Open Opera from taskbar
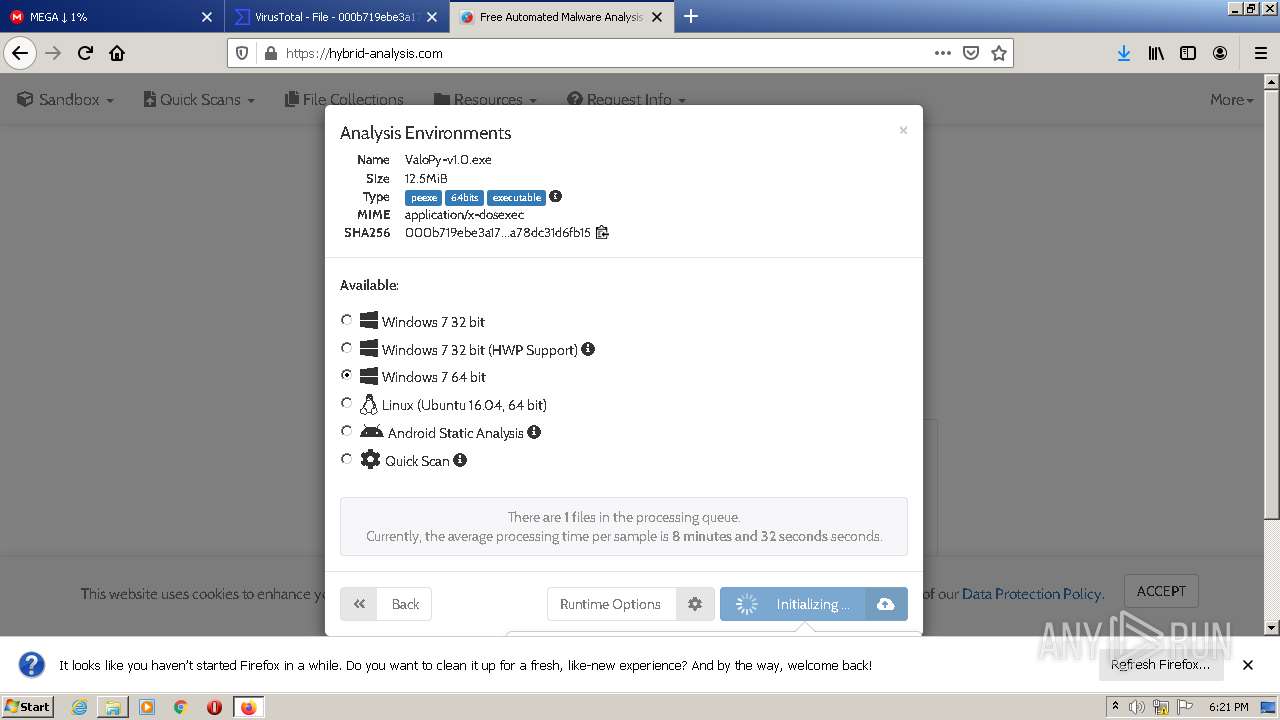This screenshot has height=720, width=1280. coord(214,707)
